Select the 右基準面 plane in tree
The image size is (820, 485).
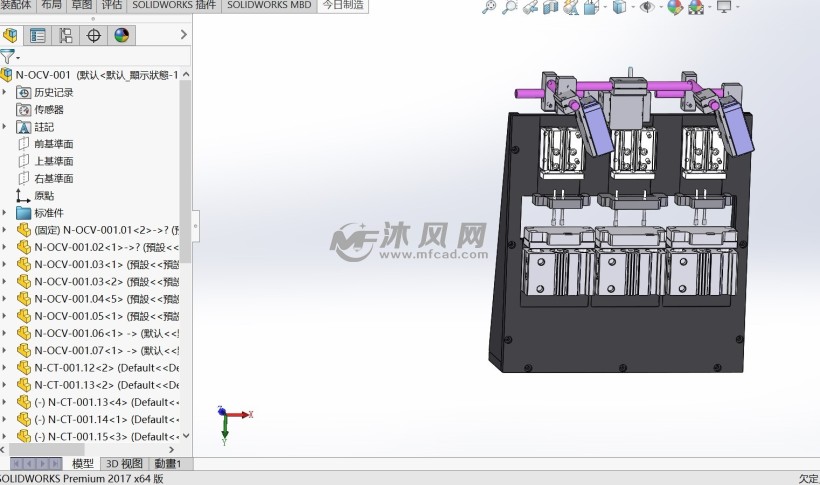(53, 178)
